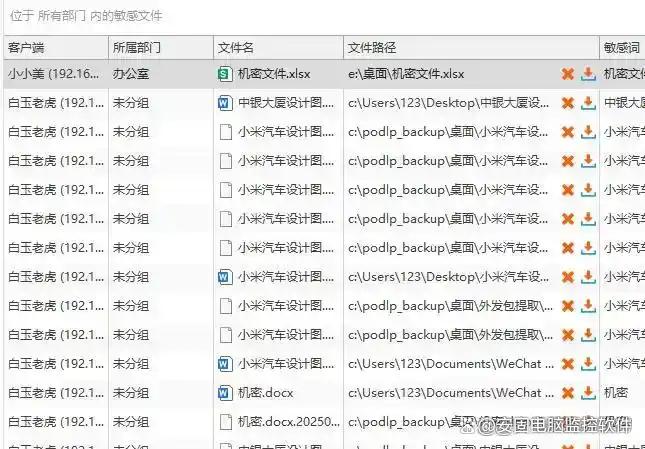645x449 pixels.
Task: Click the green spreadsheet icon of 机密文件.xlsx
Action: pyautogui.click(x=225, y=74)
